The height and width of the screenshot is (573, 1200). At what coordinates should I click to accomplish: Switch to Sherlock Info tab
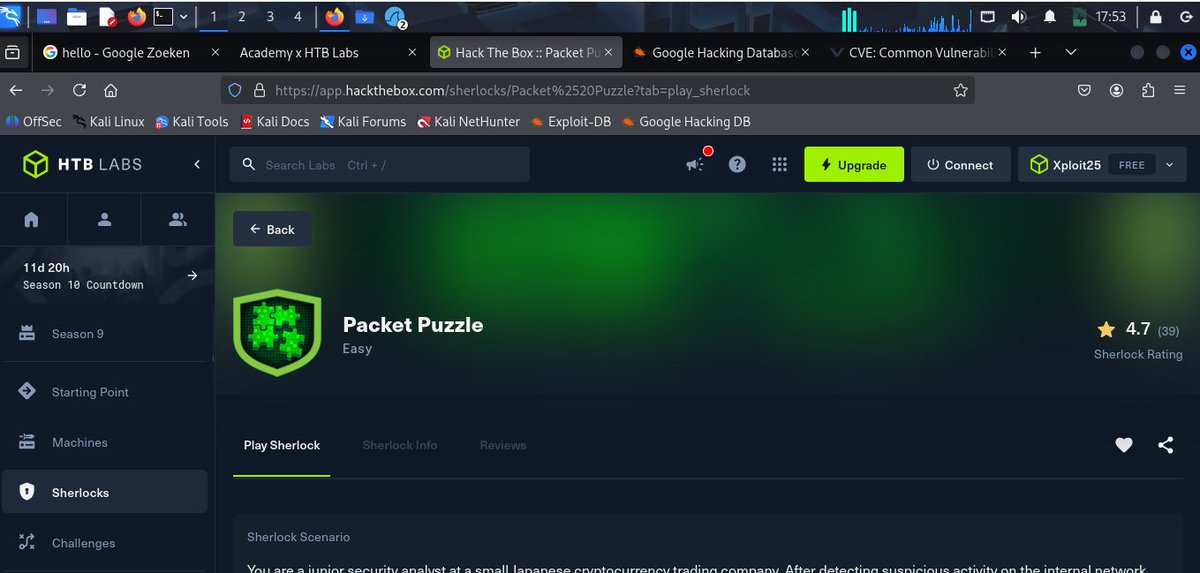[400, 445]
